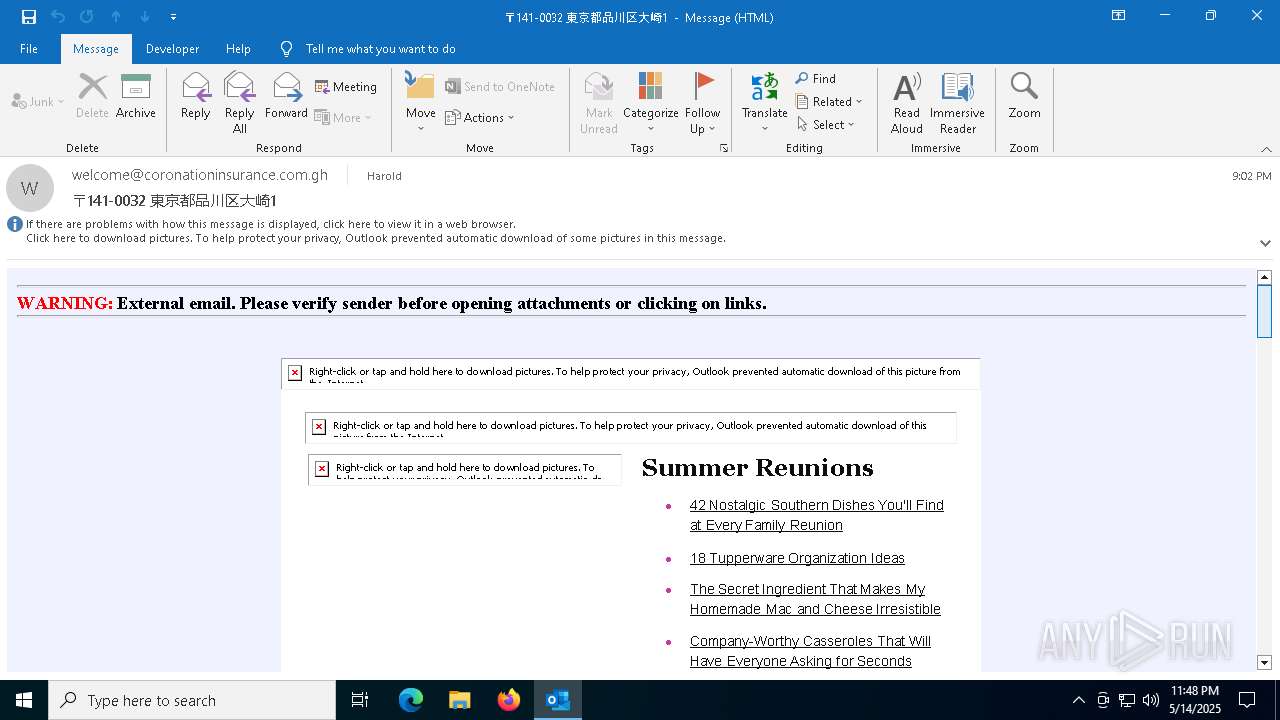The height and width of the screenshot is (720, 1280).
Task: Show hidden tray icons
Action: coord(1078,700)
